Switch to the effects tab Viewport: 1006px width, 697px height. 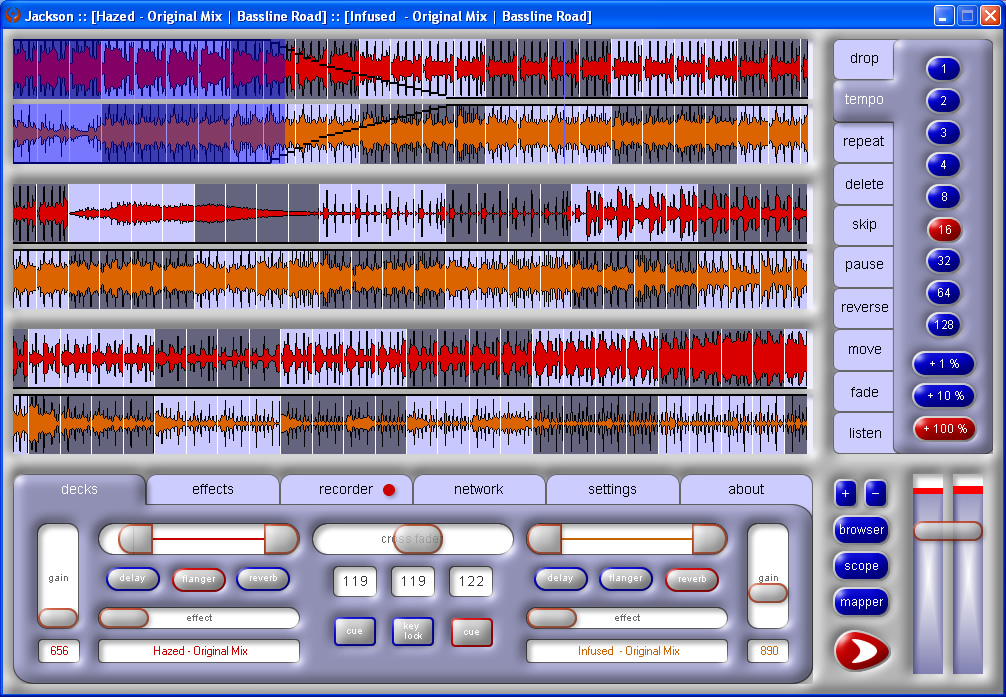coord(212,490)
